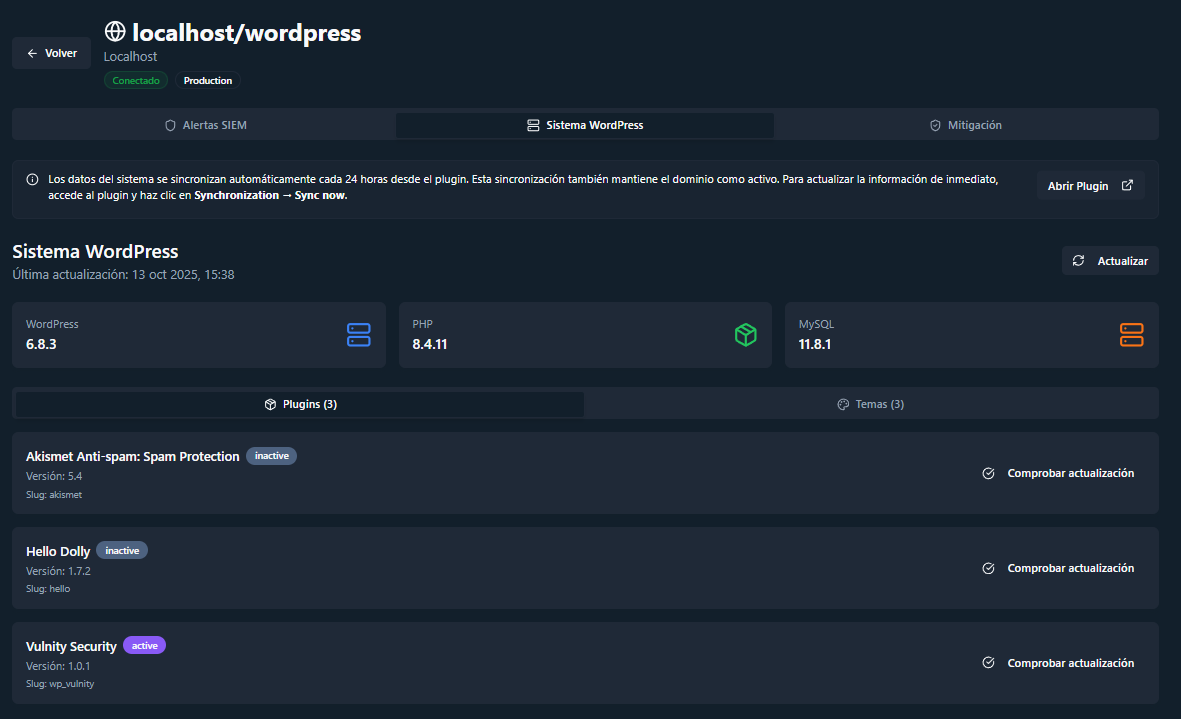Click the Conectado status badge
Screen dimensions: 1181x719
136,81
